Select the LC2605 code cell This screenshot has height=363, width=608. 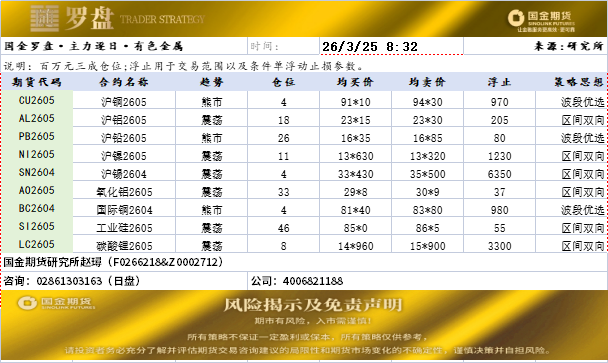(37, 244)
